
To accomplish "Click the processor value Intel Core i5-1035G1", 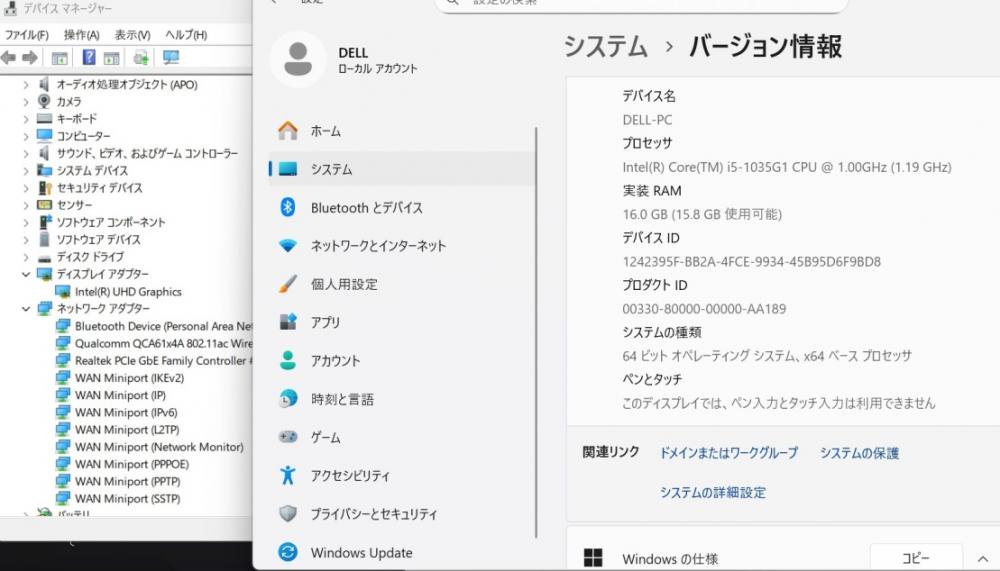I will (786, 167).
